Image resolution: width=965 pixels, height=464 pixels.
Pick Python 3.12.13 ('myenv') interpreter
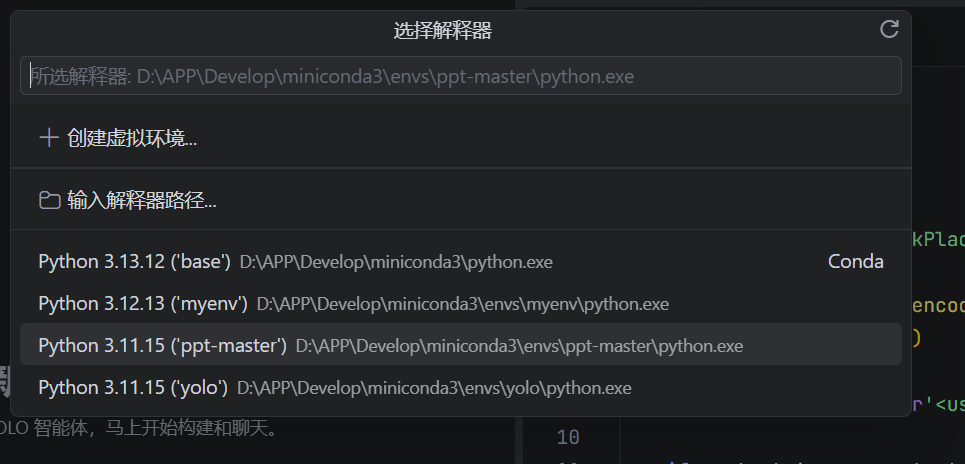pyautogui.click(x=143, y=303)
